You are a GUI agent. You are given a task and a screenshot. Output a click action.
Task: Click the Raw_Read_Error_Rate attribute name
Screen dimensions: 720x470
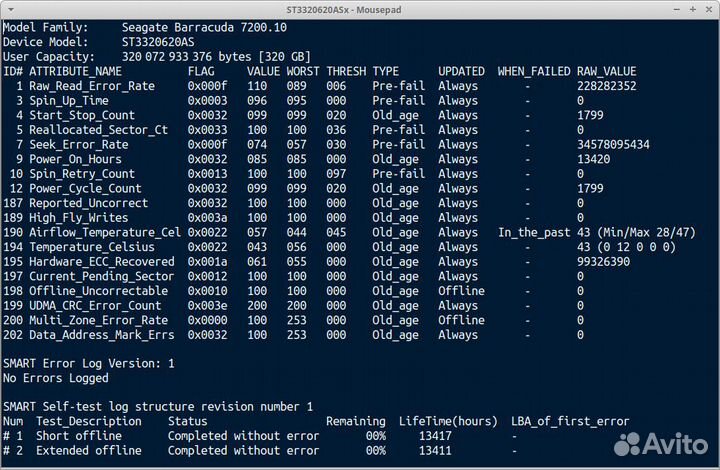point(91,86)
